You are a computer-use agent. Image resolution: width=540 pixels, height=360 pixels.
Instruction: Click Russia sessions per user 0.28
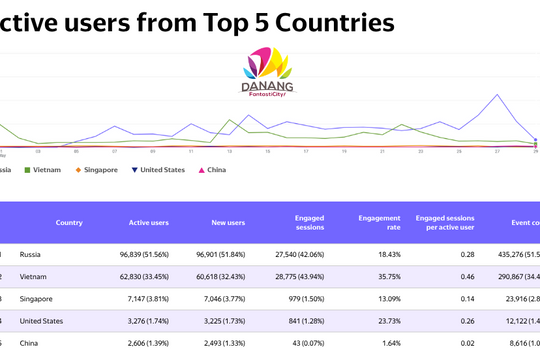click(468, 255)
